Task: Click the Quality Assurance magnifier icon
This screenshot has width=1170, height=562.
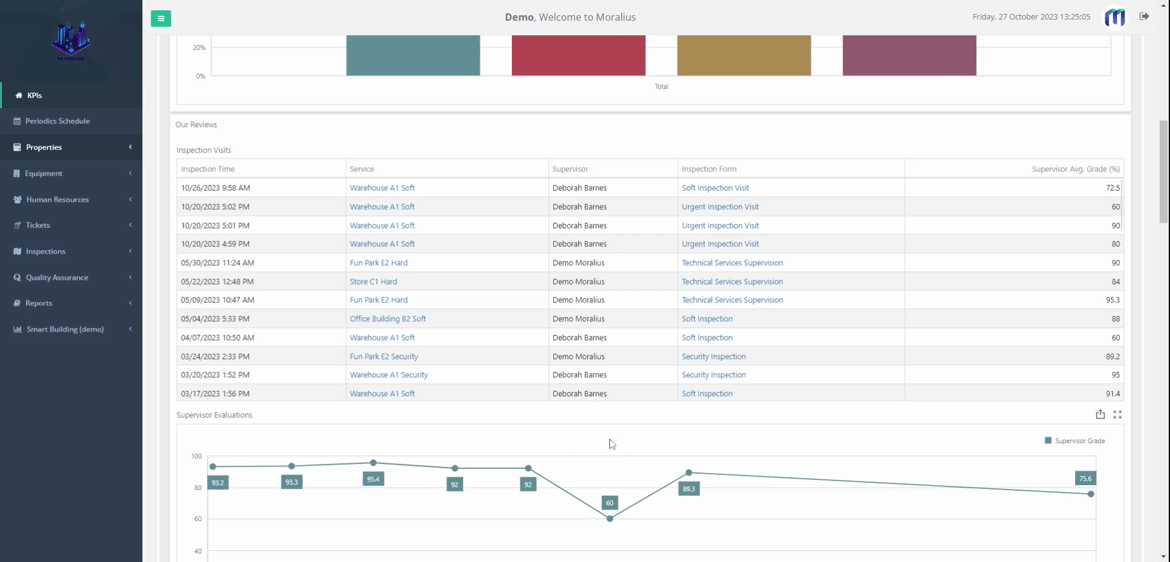Action: (18, 278)
